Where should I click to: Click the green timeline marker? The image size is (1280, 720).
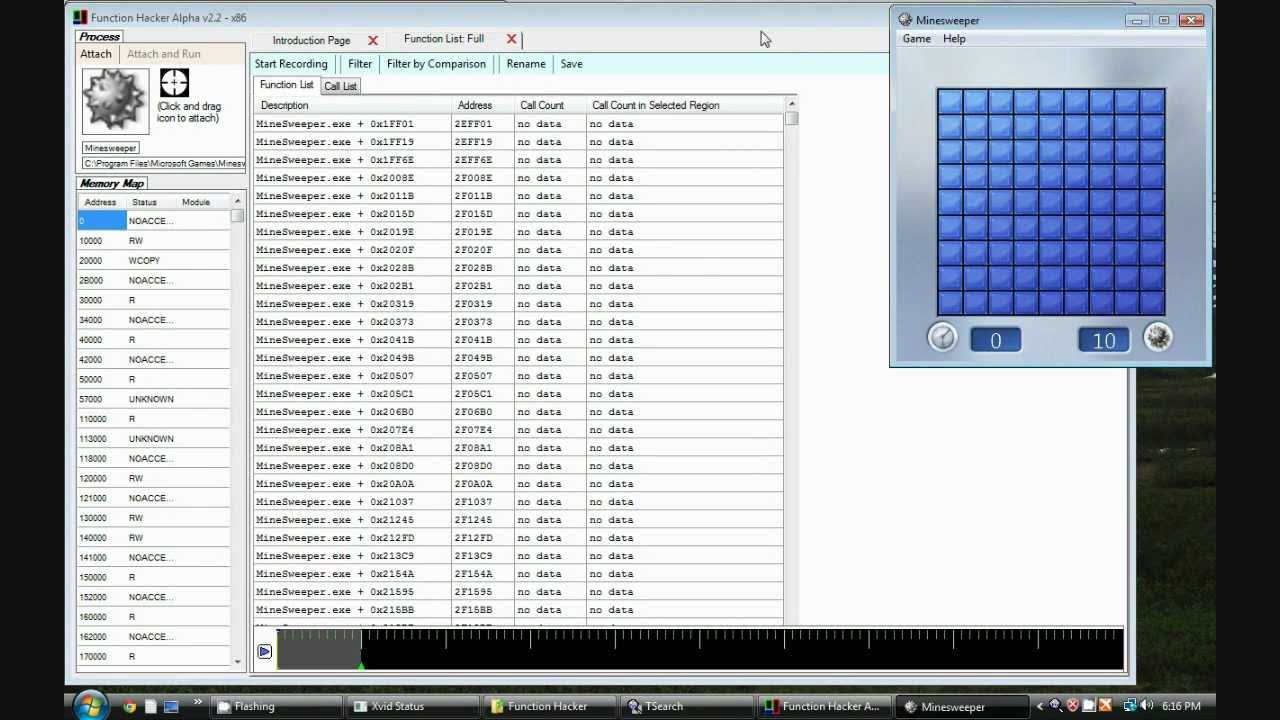pos(360,664)
